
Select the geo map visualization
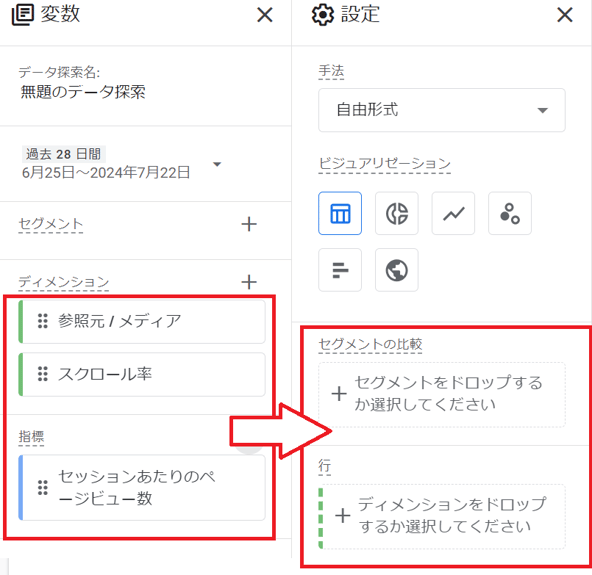(396, 270)
